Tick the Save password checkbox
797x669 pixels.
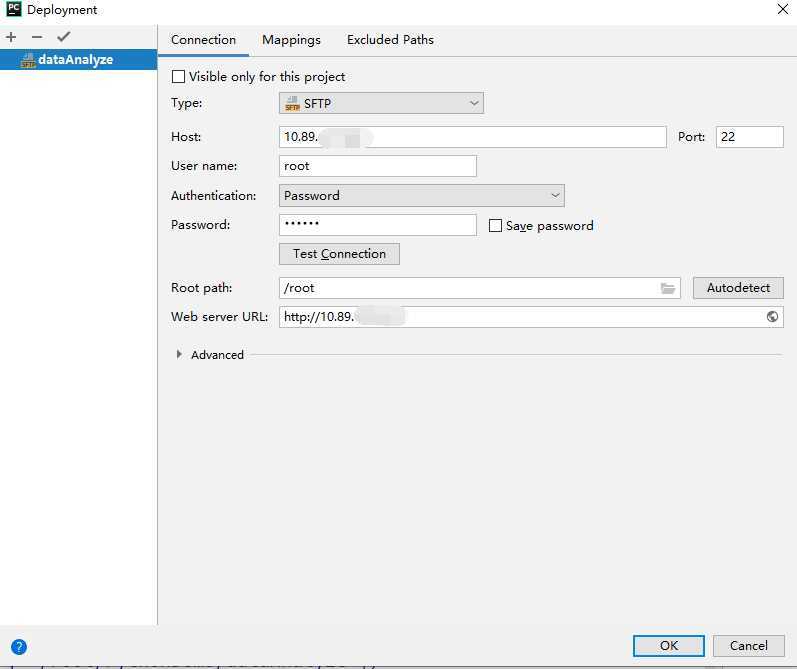click(495, 226)
